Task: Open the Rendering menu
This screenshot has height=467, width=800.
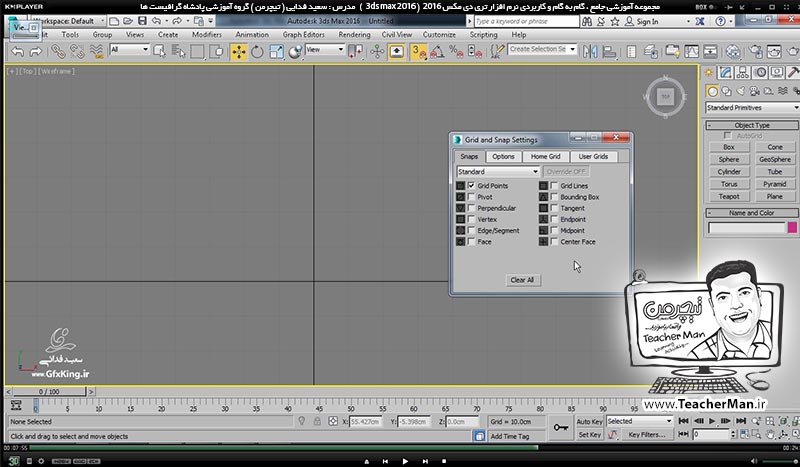Action: pyautogui.click(x=354, y=35)
